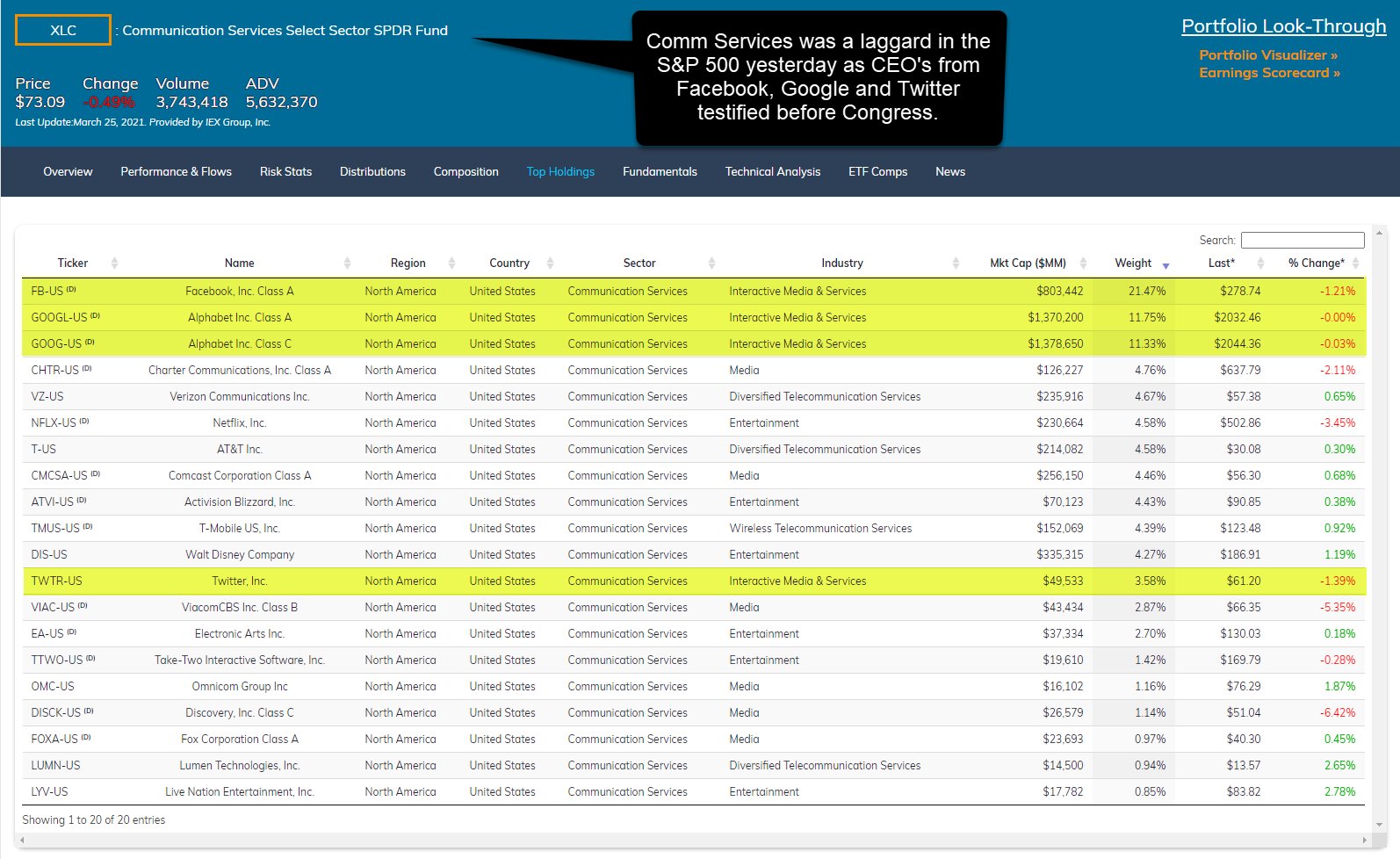Go to the Distributions tab

point(373,172)
